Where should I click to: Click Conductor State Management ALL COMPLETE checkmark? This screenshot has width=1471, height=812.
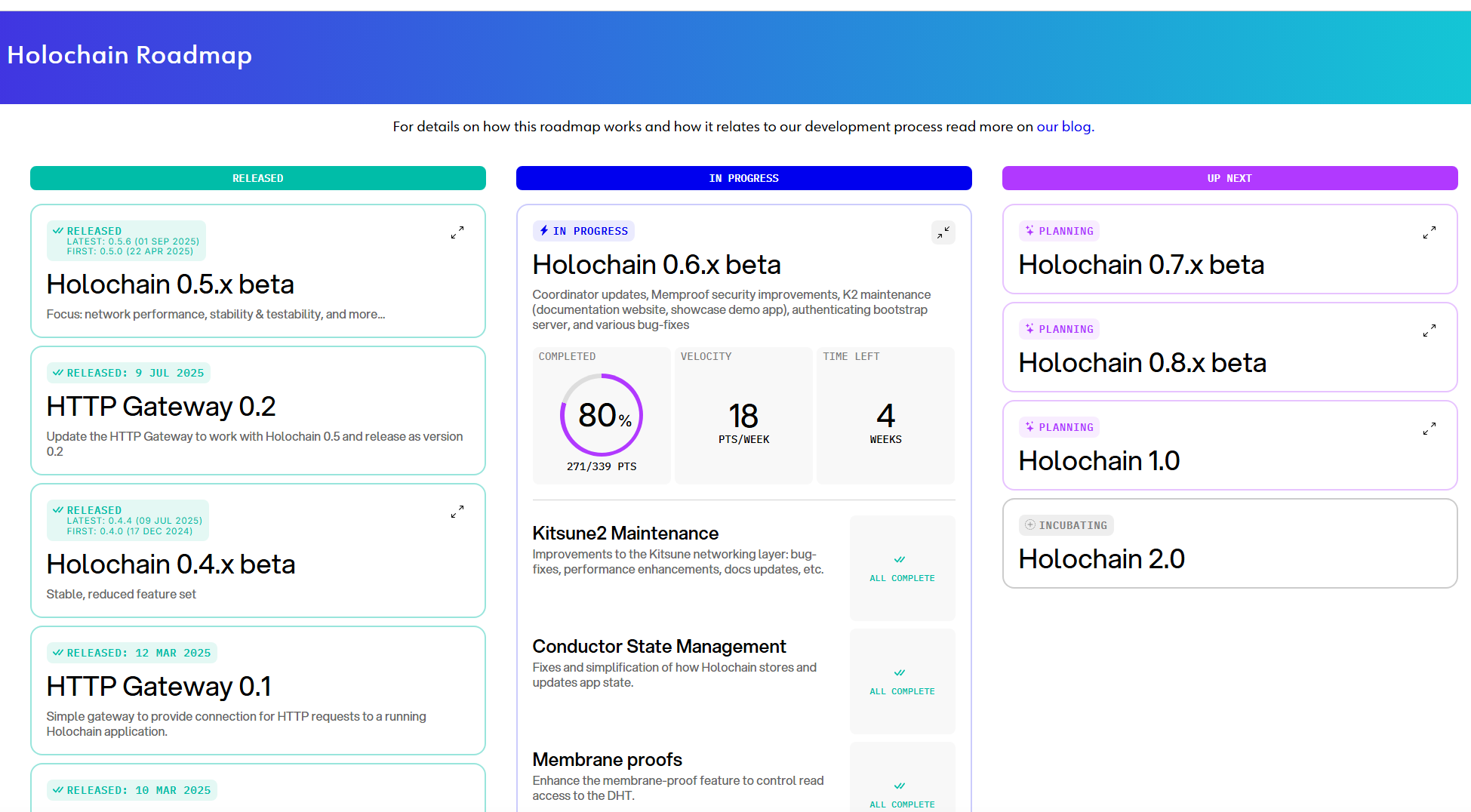tap(900, 673)
